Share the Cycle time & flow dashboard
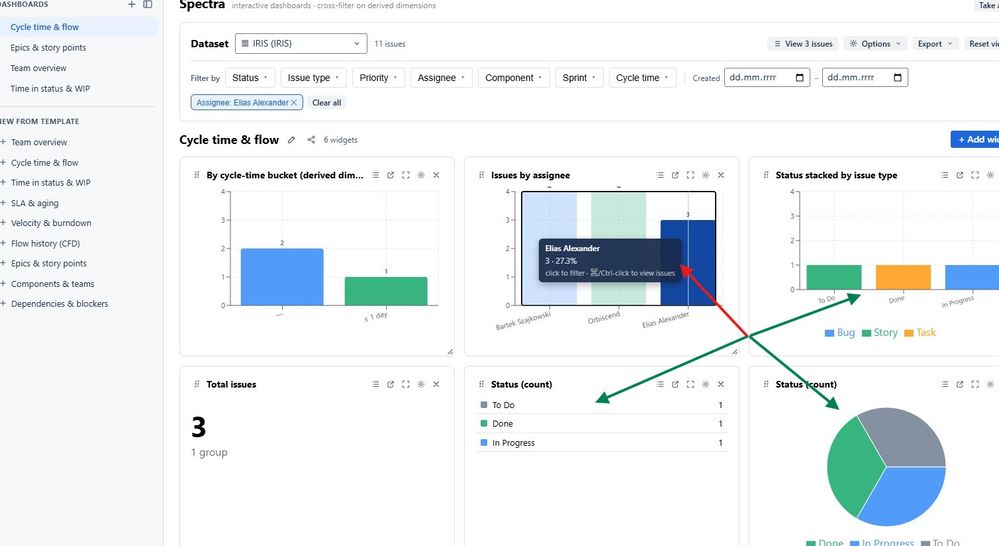The image size is (999, 546). (311, 140)
